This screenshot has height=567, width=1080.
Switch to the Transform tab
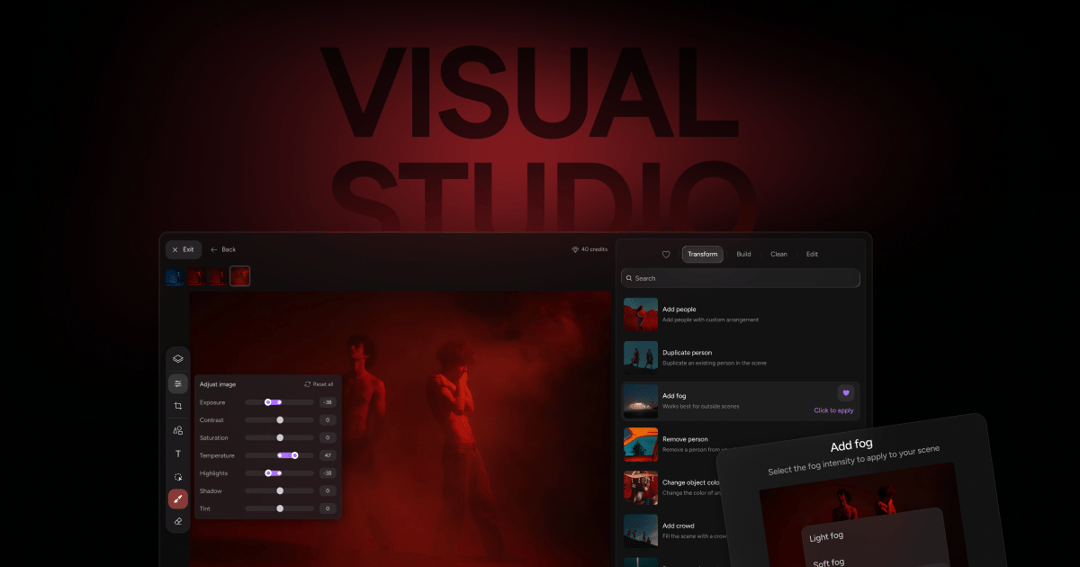pyautogui.click(x=703, y=254)
